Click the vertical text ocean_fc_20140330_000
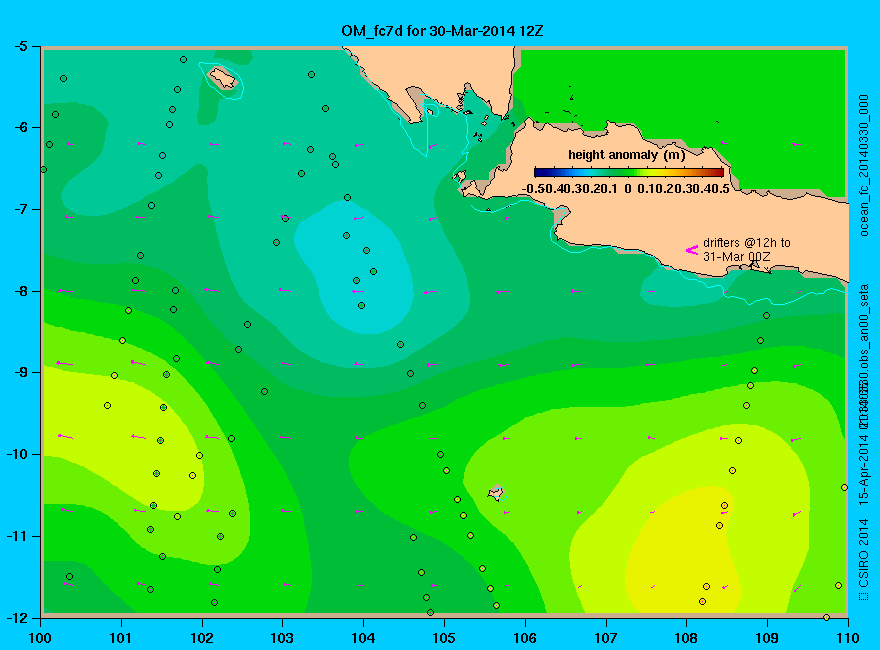The width and height of the screenshot is (880, 650). click(864, 166)
